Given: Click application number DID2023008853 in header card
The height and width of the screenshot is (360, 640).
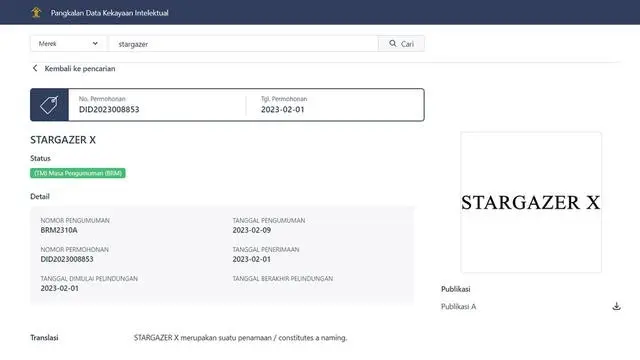Looking at the screenshot, I should pyautogui.click(x=109, y=109).
